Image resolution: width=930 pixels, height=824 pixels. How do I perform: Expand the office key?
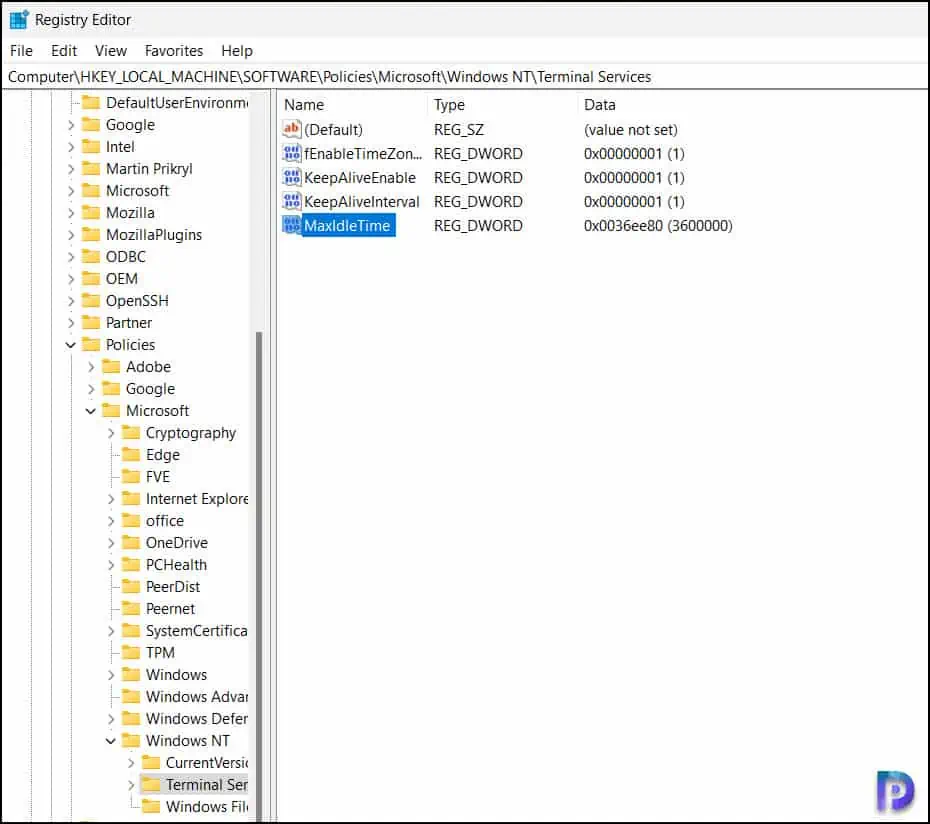111,520
